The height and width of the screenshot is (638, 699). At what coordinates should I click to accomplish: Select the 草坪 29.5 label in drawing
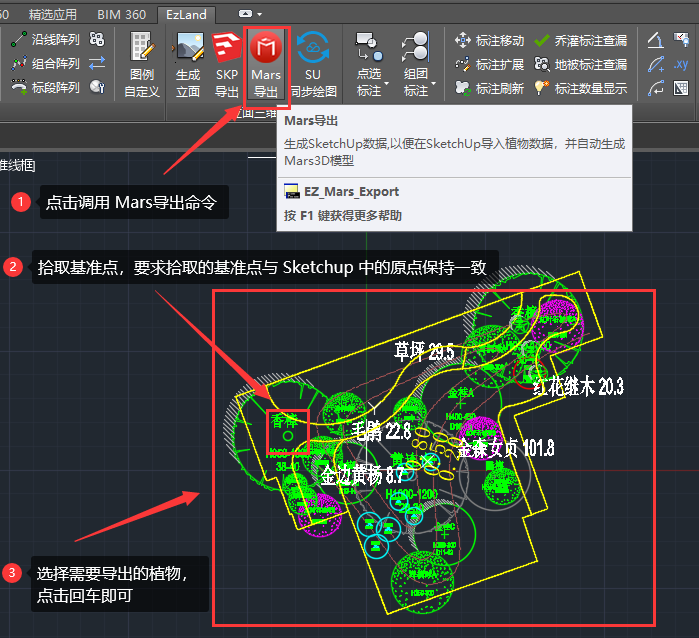pyautogui.click(x=424, y=352)
